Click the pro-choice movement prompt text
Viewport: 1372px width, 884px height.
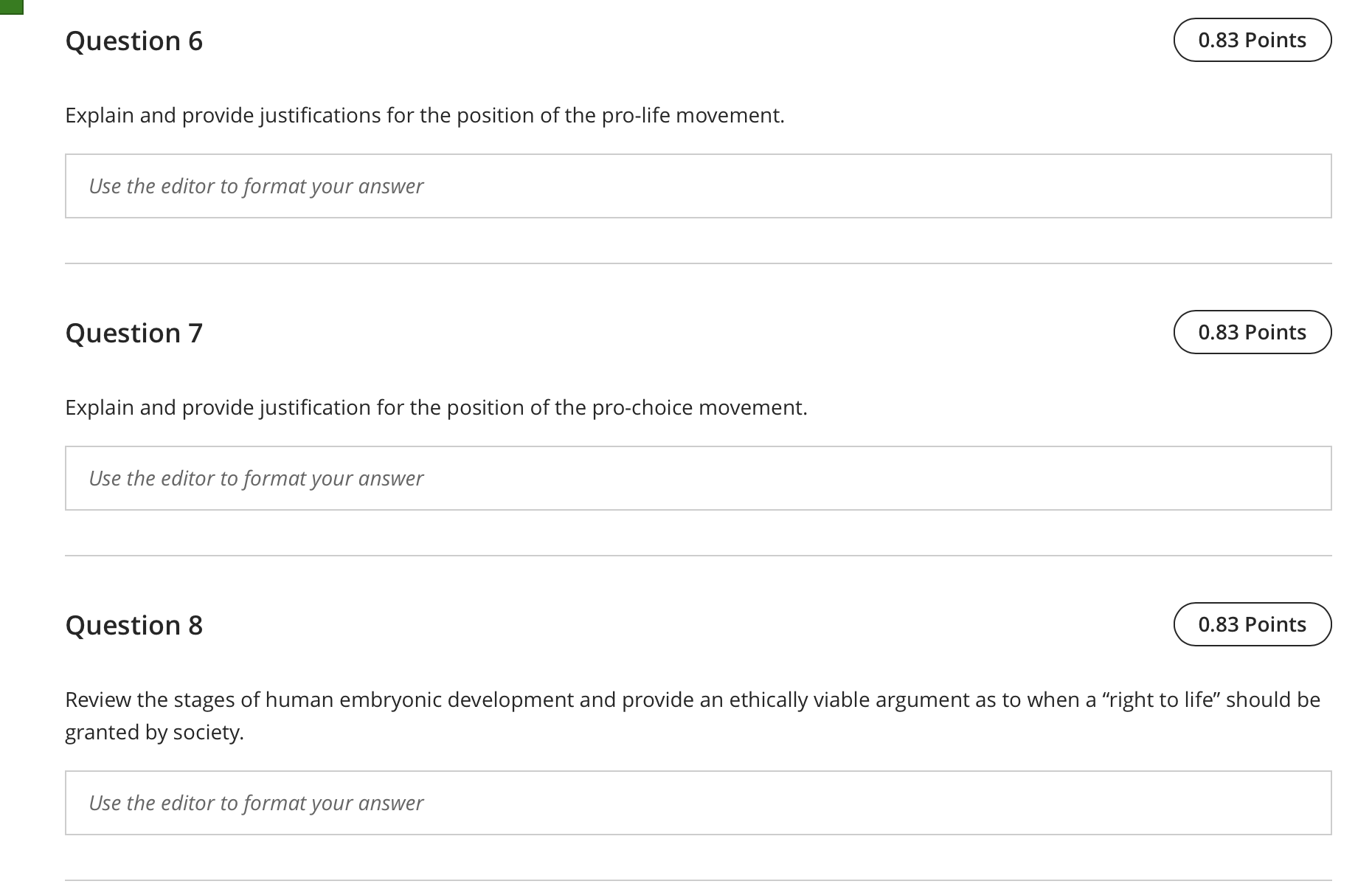click(x=436, y=408)
